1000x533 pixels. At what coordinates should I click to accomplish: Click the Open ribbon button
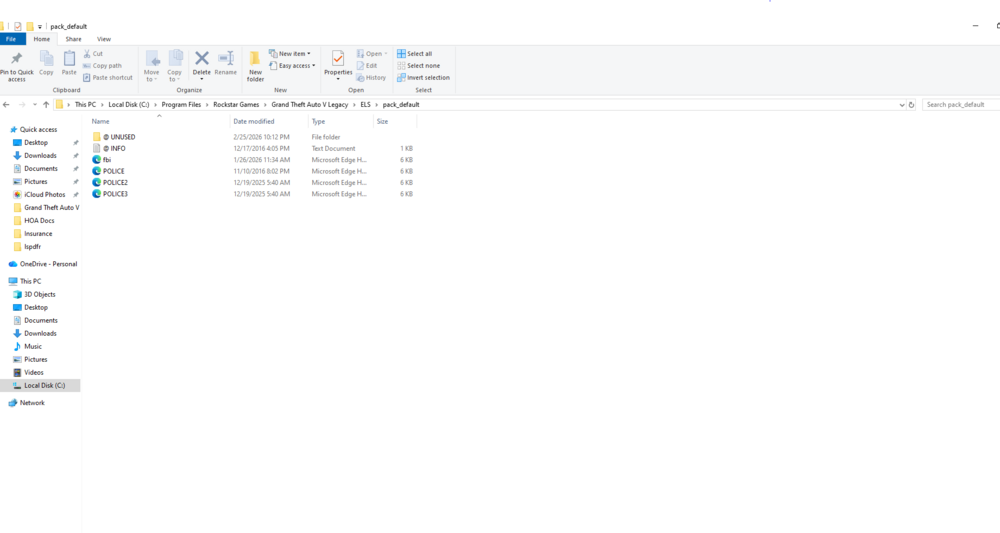(x=372, y=54)
